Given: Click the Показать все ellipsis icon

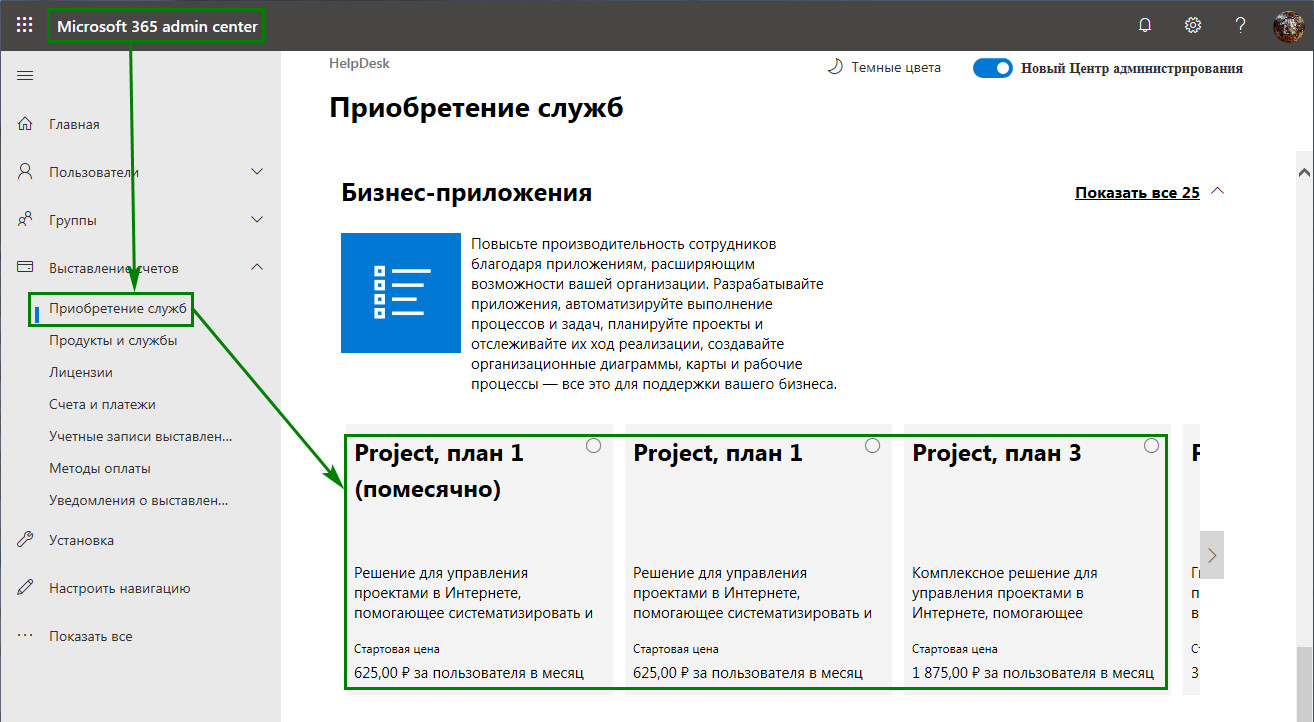Looking at the screenshot, I should [26, 636].
